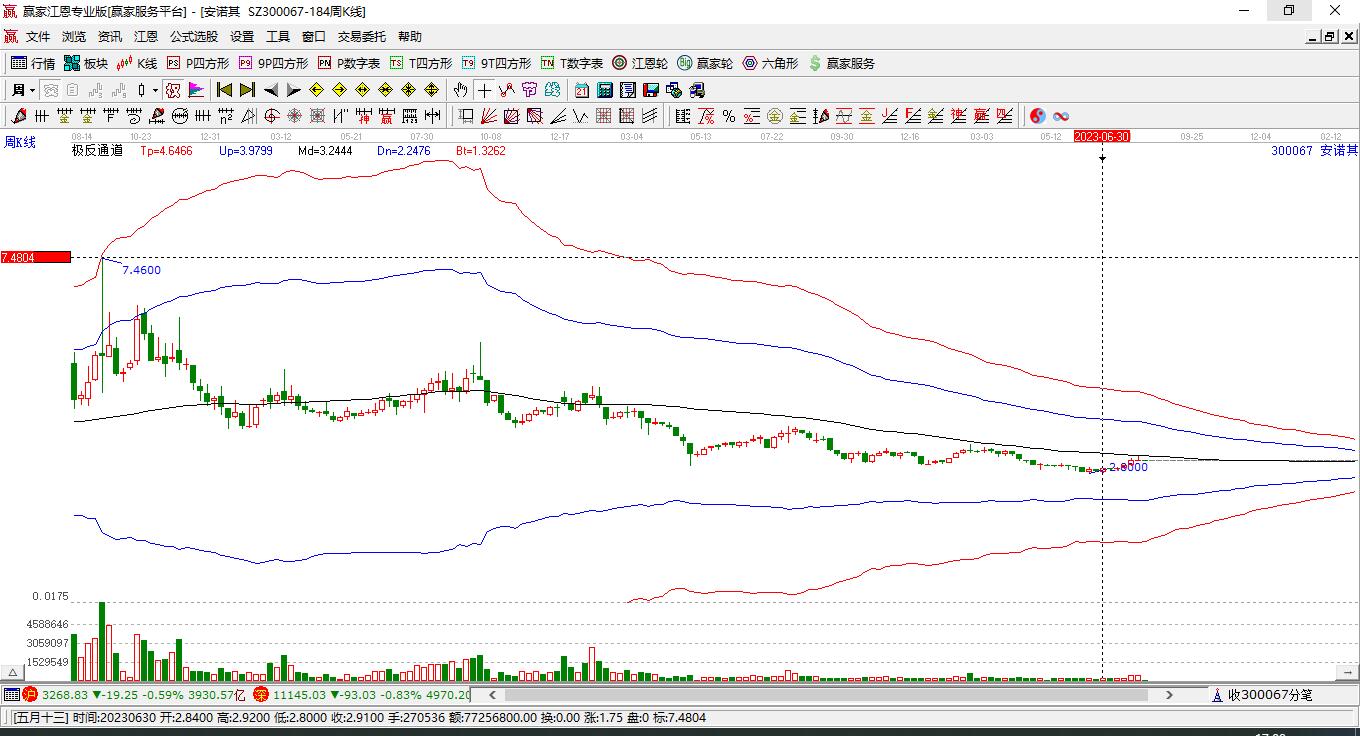Screen dimensions: 1360x736
Task: Open the T数字表 tool
Action: pyautogui.click(x=572, y=63)
